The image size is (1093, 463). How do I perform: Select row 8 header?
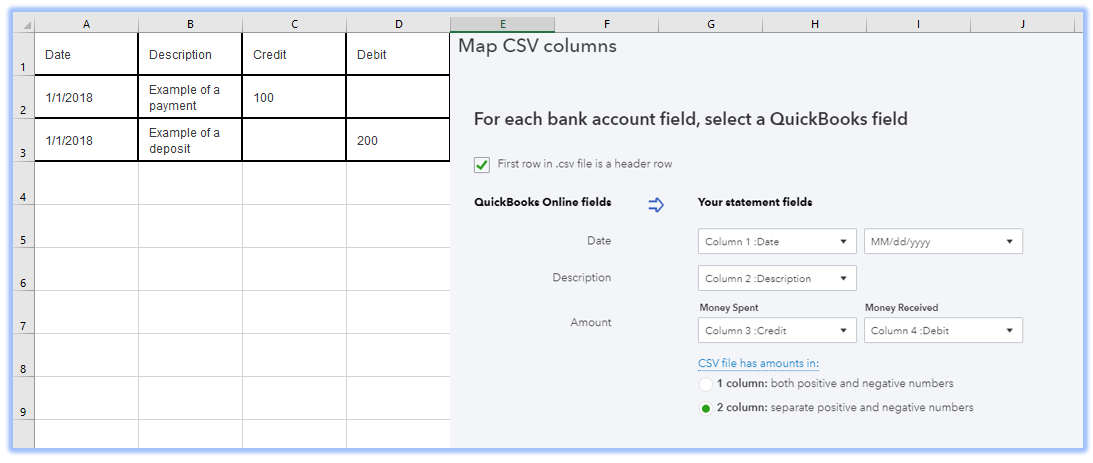(x=24, y=356)
